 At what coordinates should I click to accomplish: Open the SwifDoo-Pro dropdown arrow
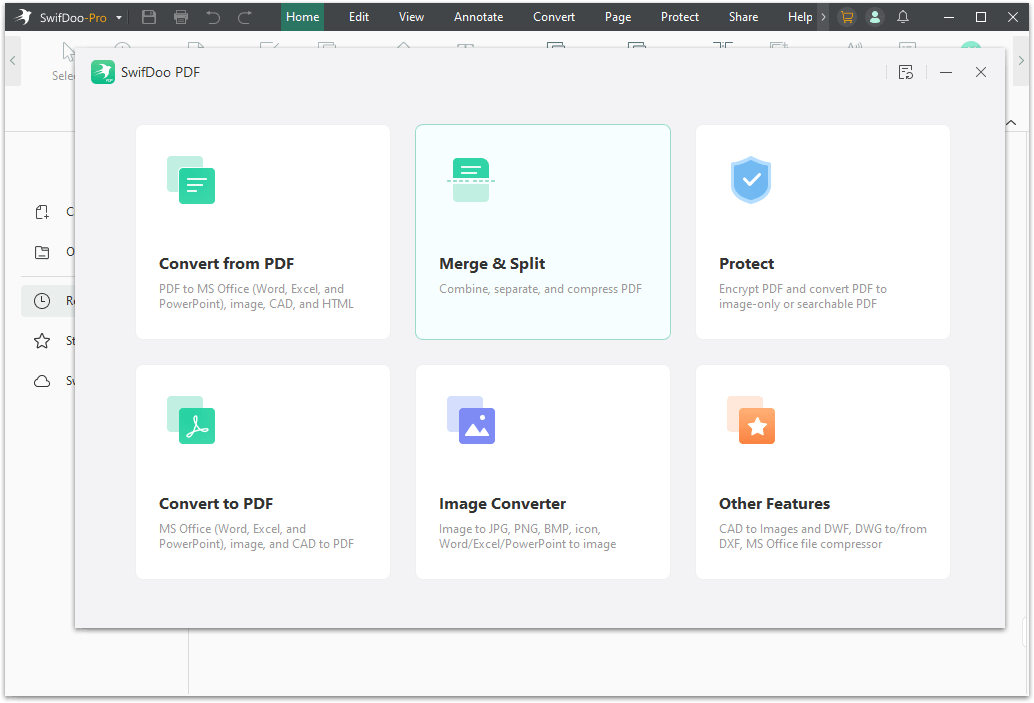(x=117, y=17)
